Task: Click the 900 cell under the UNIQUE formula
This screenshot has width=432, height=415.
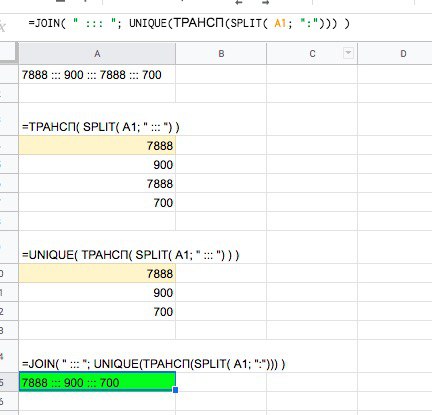Action: coord(97,293)
